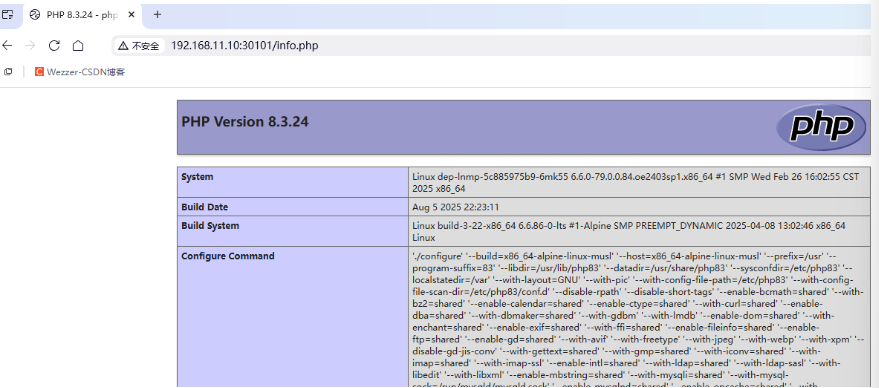Select the PHP Version 8.3.24 heading
The image size is (879, 388).
pyautogui.click(x=245, y=122)
